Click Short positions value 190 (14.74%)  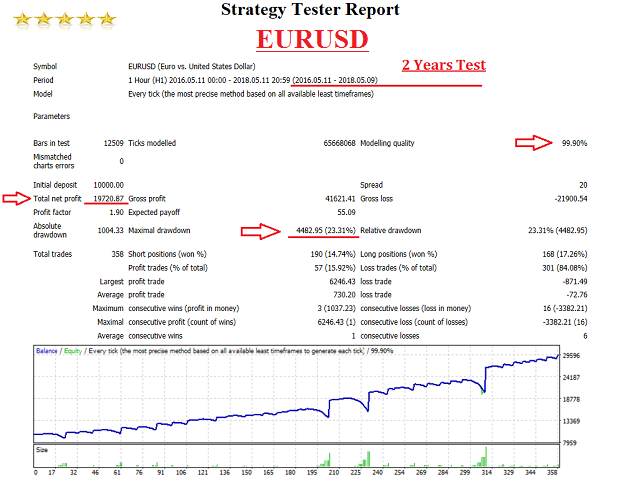333,254
